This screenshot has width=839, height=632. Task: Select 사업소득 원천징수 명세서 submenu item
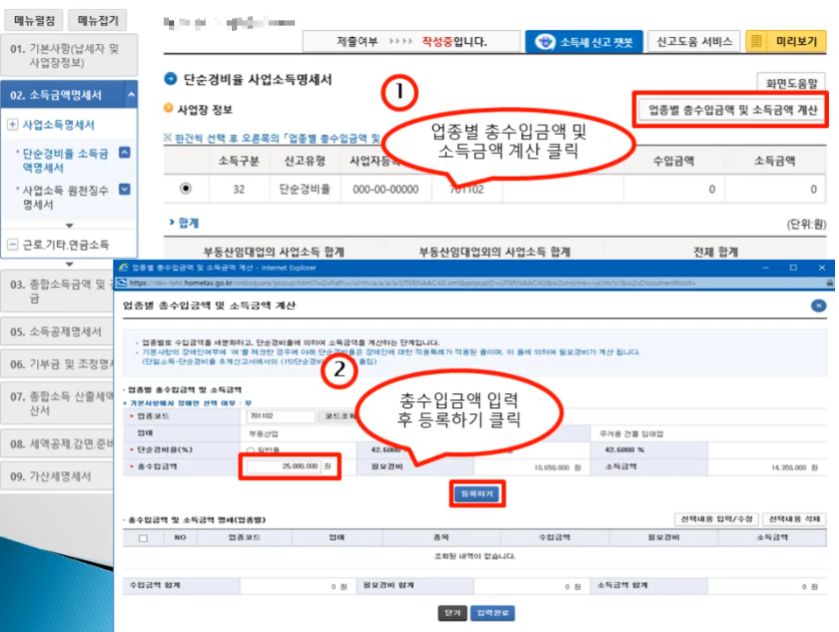65,197
